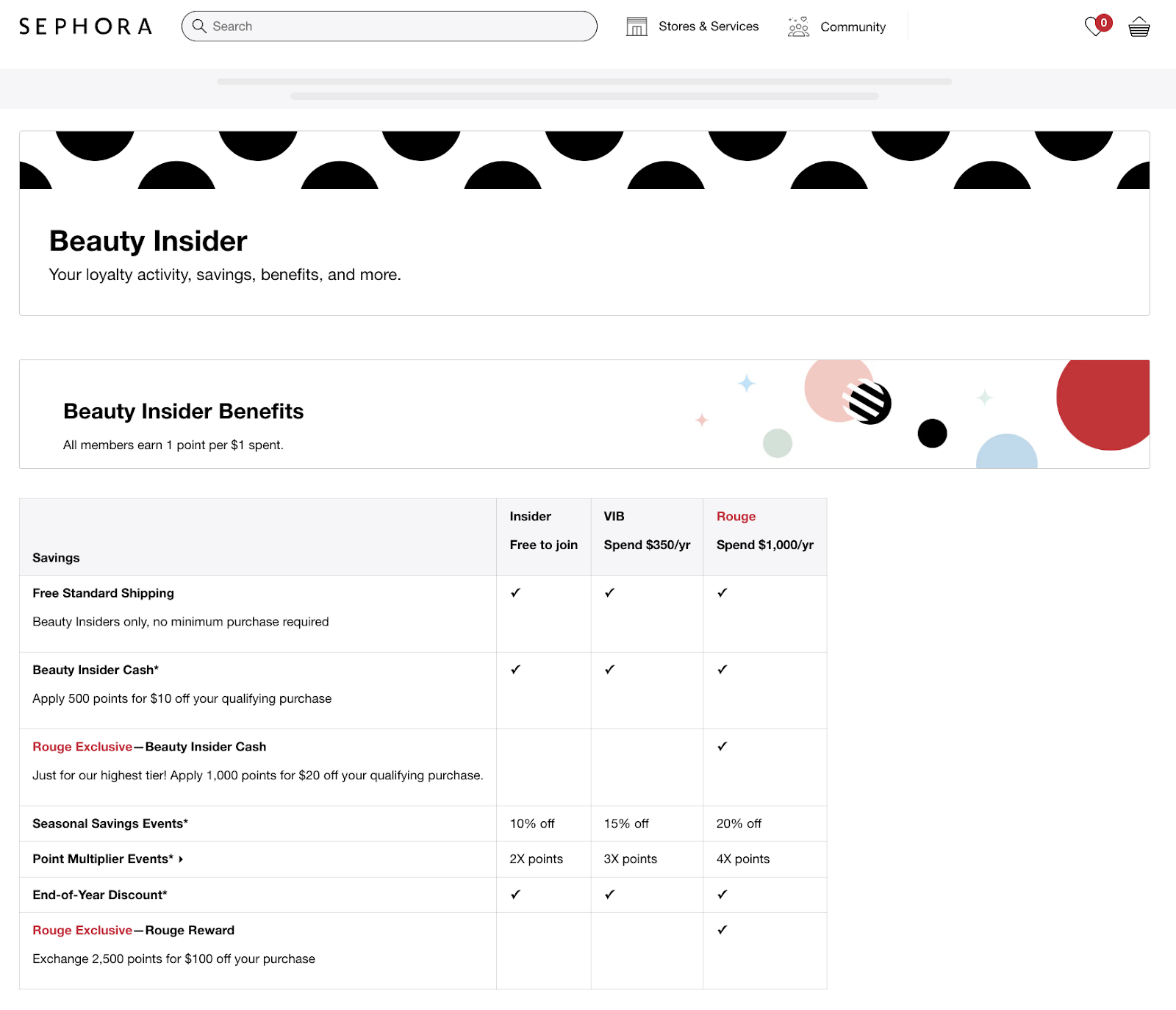Click the Community people icon

(x=798, y=26)
